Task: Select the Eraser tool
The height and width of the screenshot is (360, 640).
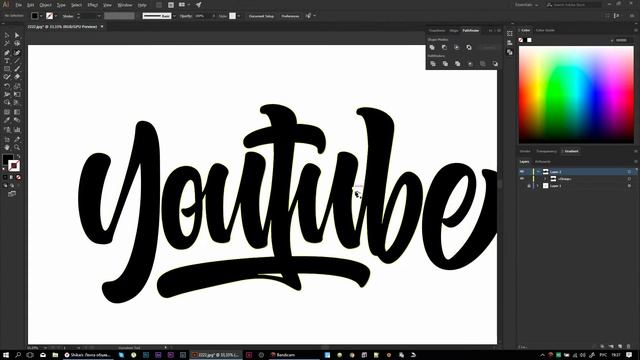Action: click(x=17, y=77)
